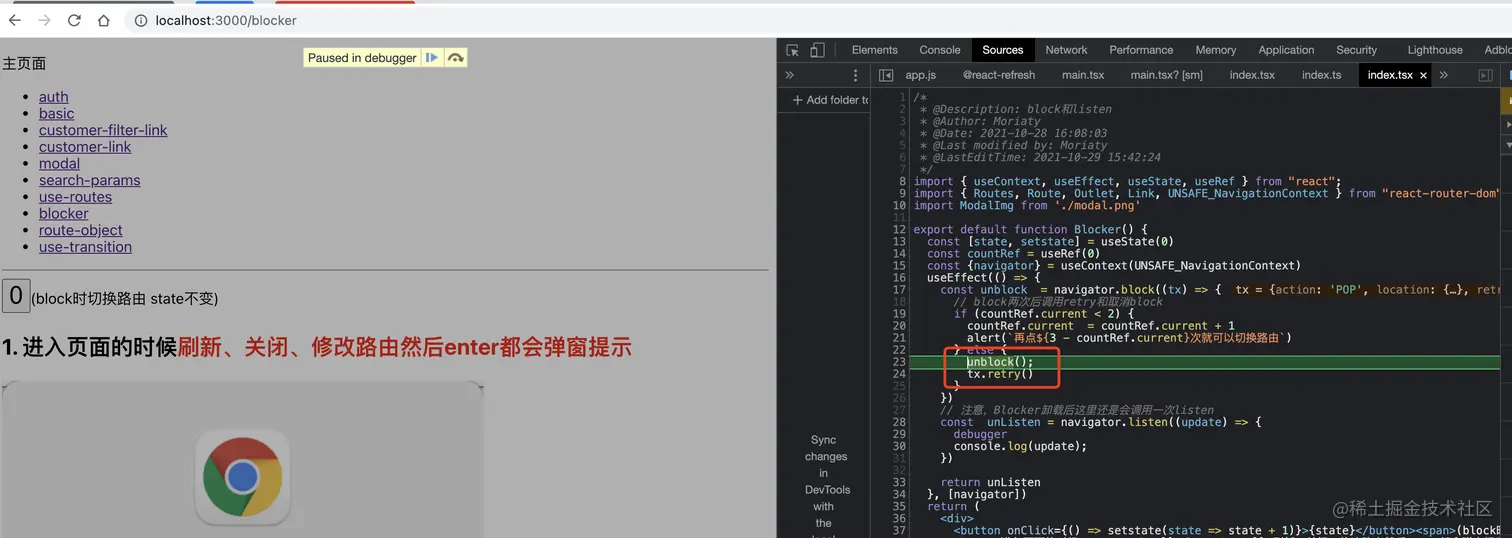
Task: Show more open file tabs chevron
Action: click(x=1444, y=75)
